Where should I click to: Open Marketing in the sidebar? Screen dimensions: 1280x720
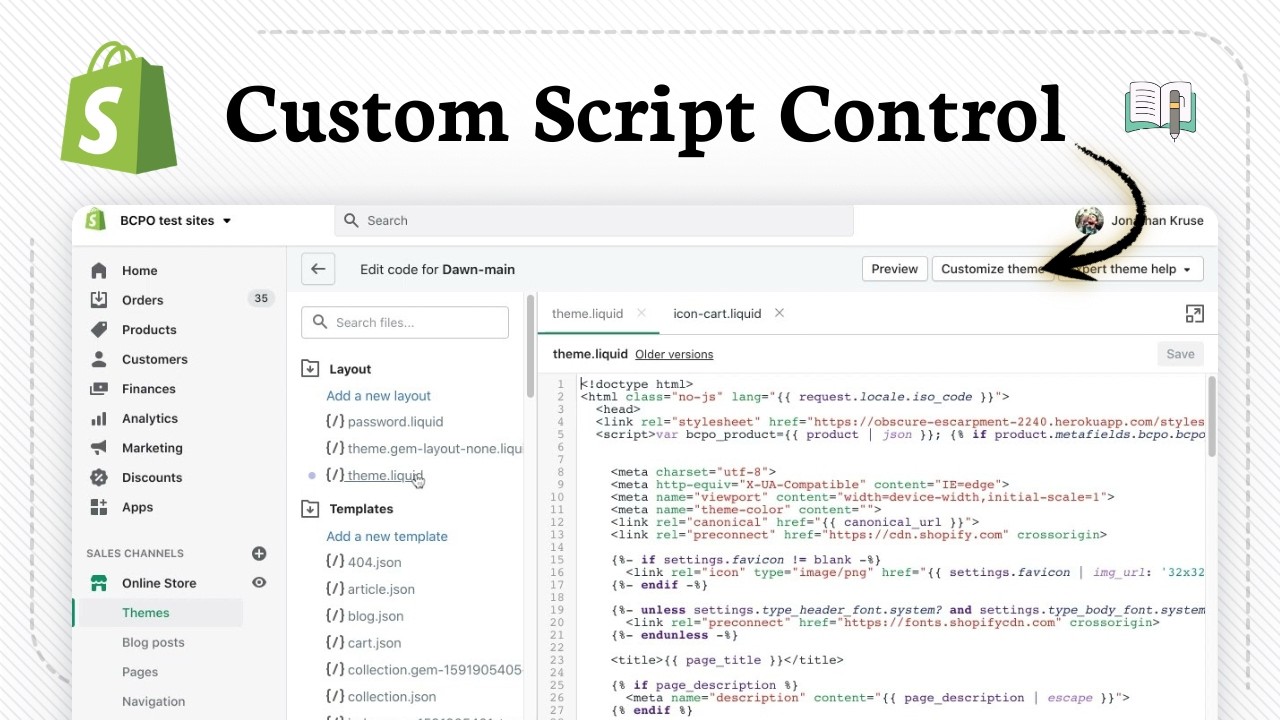click(x=152, y=448)
